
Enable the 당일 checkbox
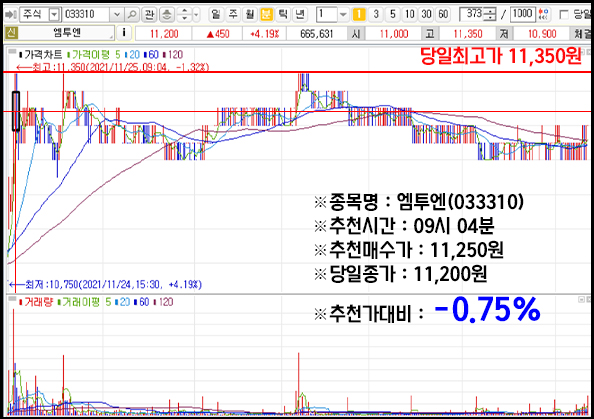click(x=564, y=15)
